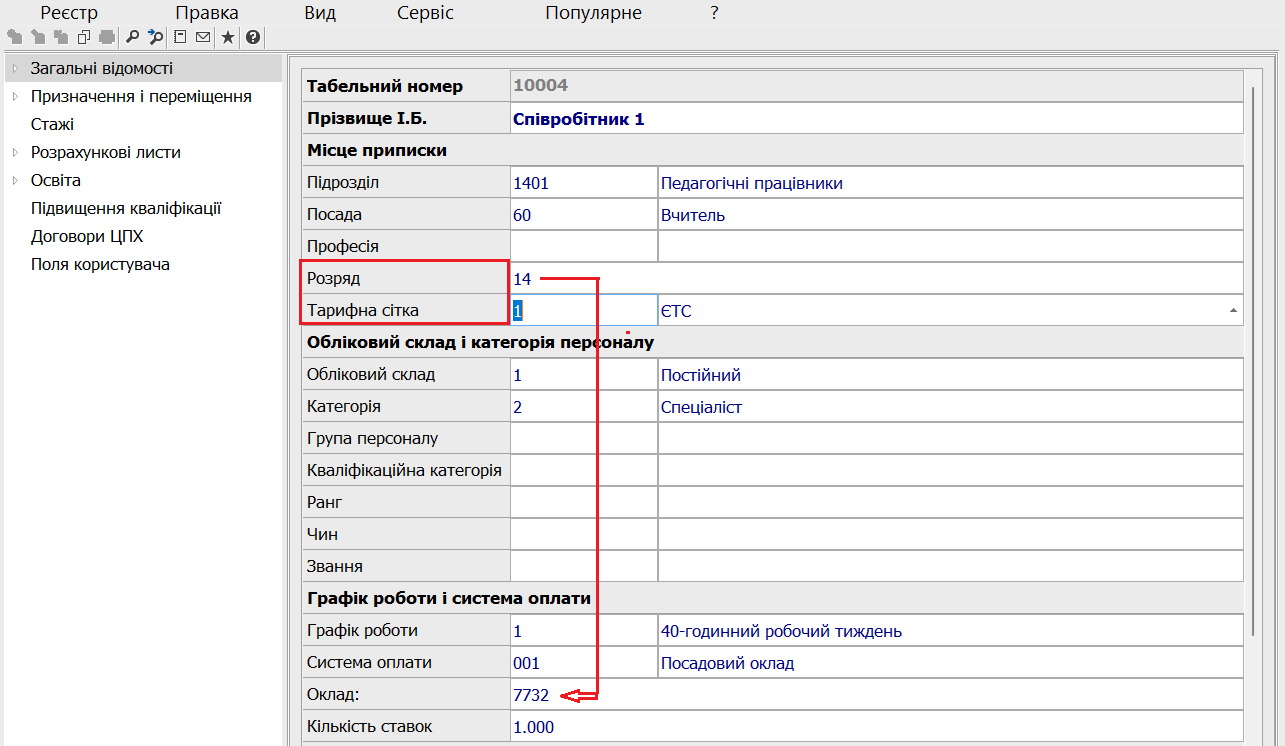Click the first greyed toolbar icon
Image resolution: width=1285 pixels, height=746 pixels.
14,38
